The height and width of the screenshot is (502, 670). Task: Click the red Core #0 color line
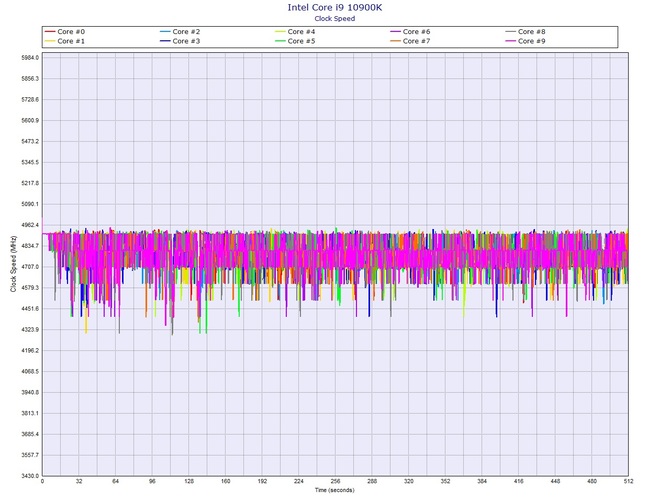[50, 32]
